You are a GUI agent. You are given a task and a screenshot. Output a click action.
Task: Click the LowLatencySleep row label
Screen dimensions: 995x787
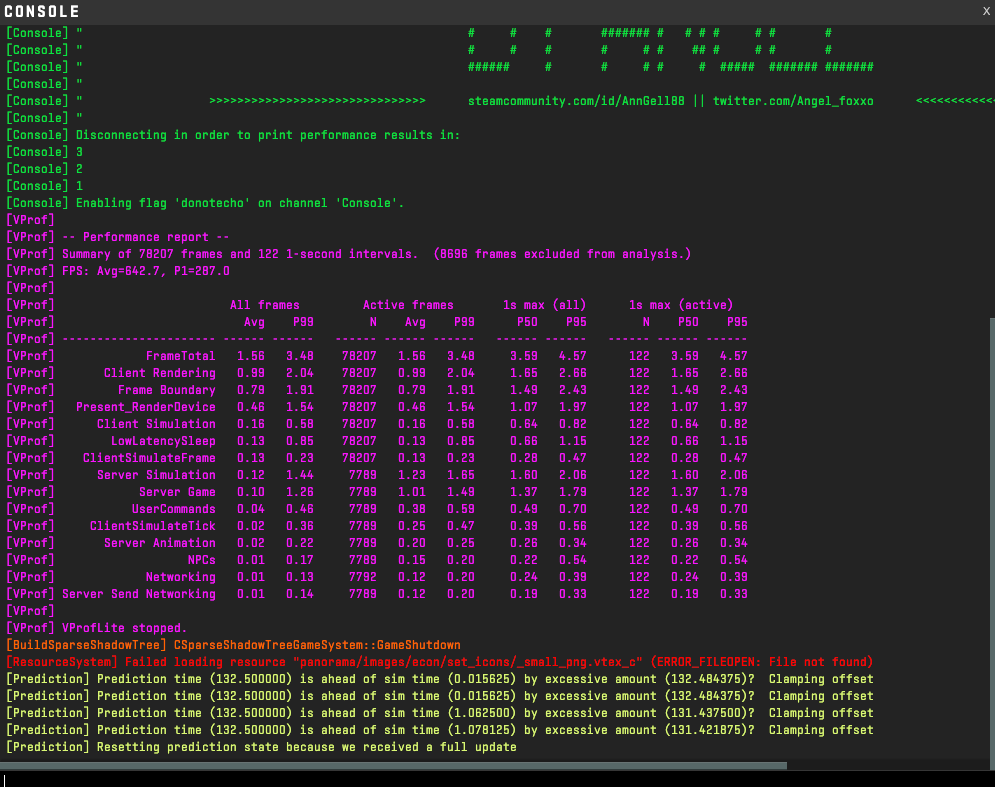[163, 441]
